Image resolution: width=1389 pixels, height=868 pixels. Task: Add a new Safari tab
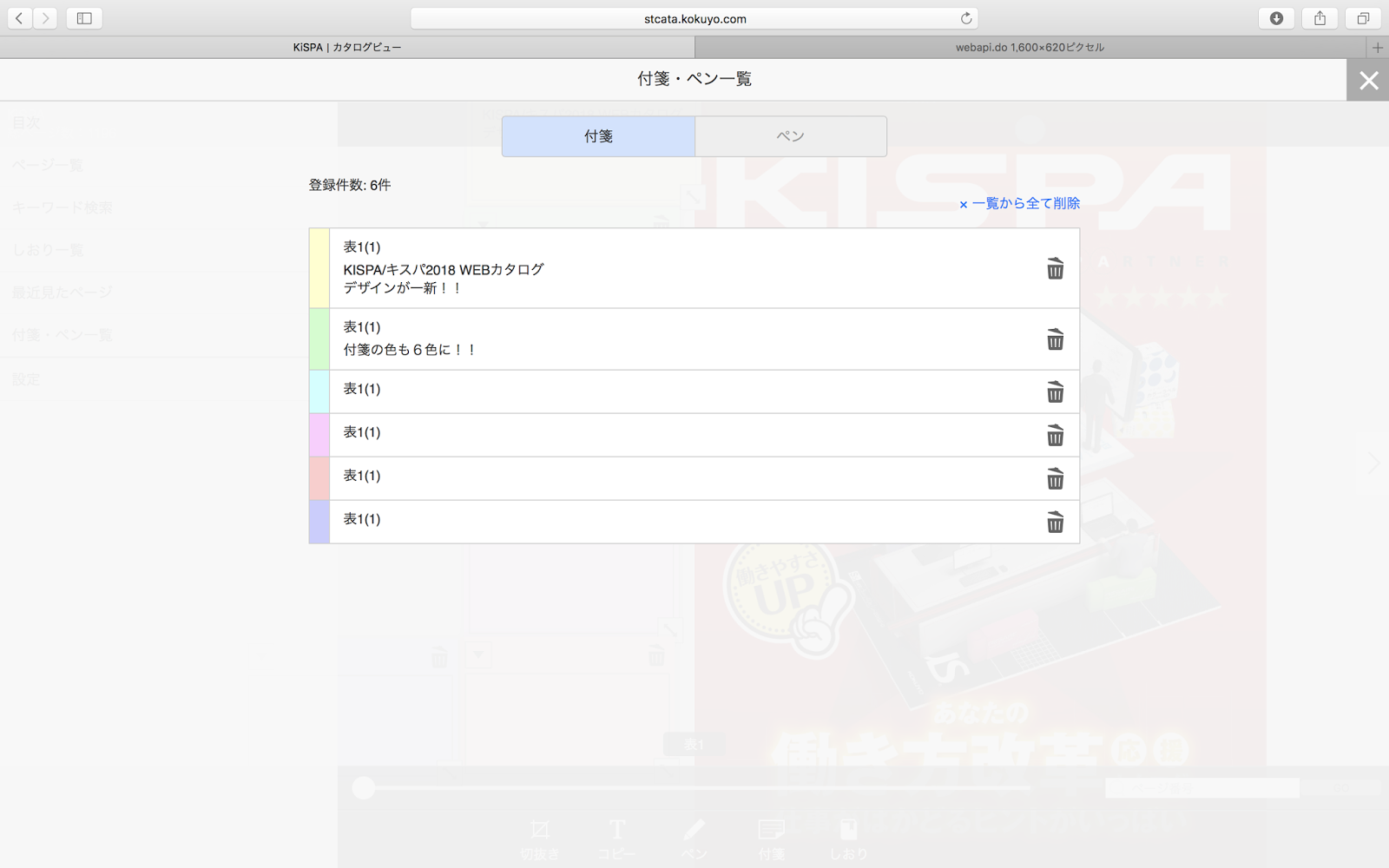pos(1378,48)
